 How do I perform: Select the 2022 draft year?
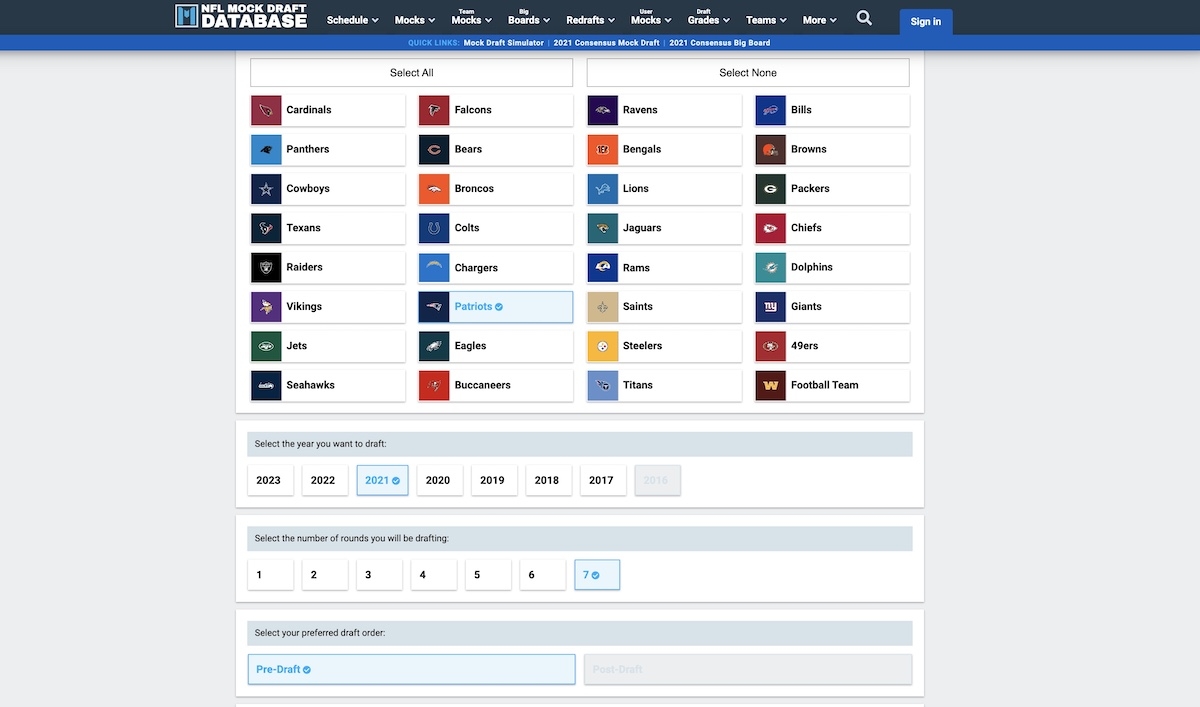(x=323, y=480)
